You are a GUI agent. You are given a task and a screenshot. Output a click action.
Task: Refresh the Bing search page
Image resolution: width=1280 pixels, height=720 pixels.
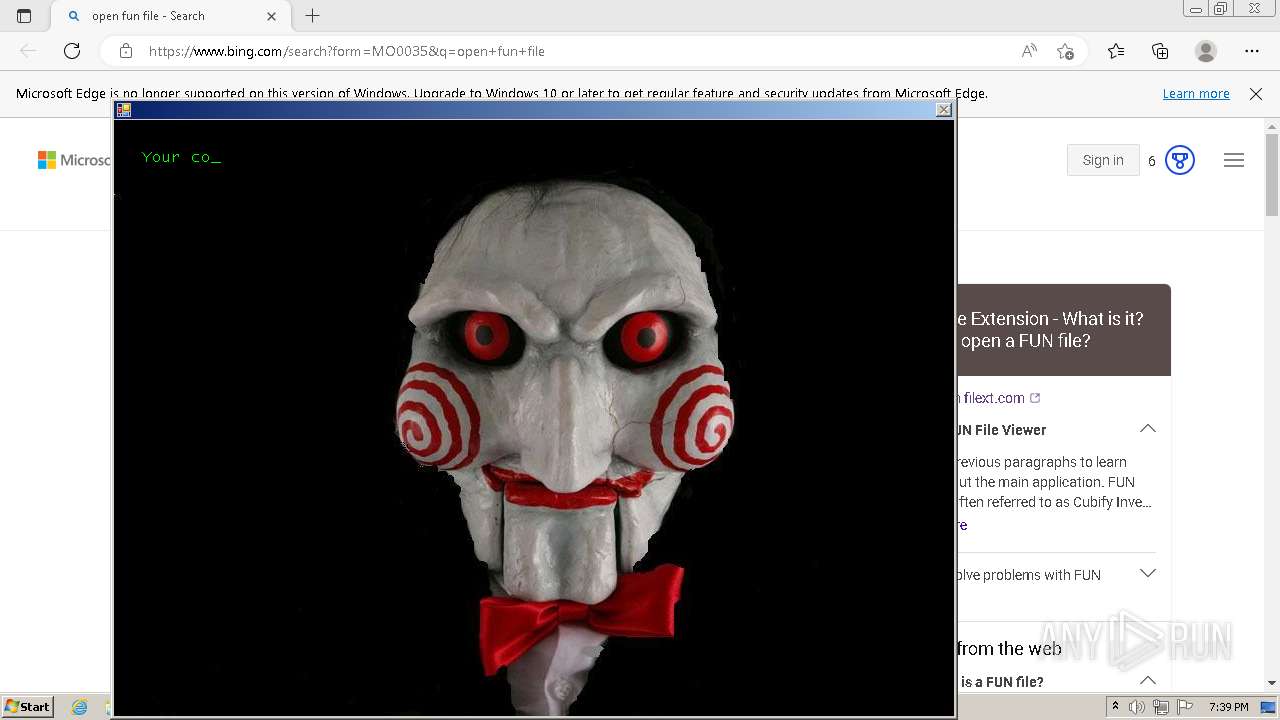tap(72, 51)
